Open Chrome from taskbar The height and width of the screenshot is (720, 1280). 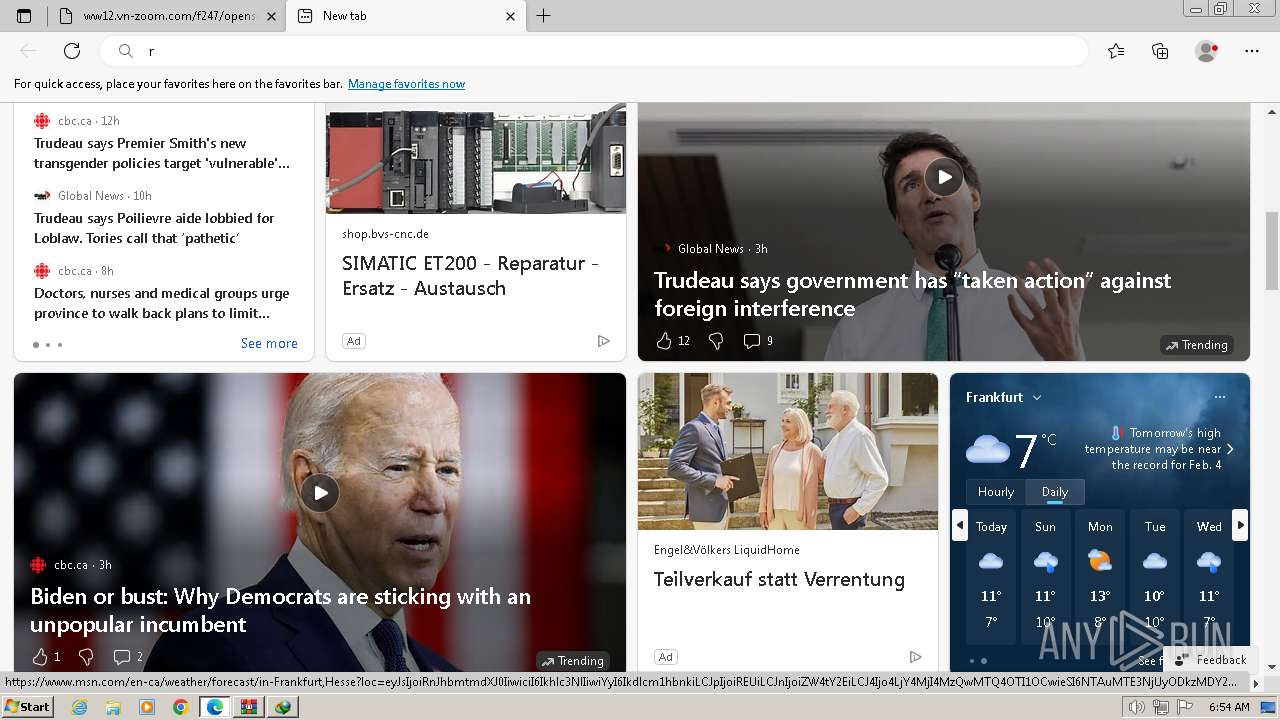point(180,707)
